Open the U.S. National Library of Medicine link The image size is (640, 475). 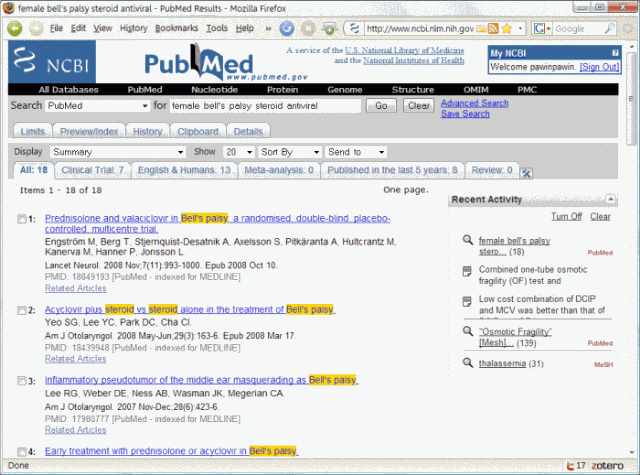(x=404, y=50)
